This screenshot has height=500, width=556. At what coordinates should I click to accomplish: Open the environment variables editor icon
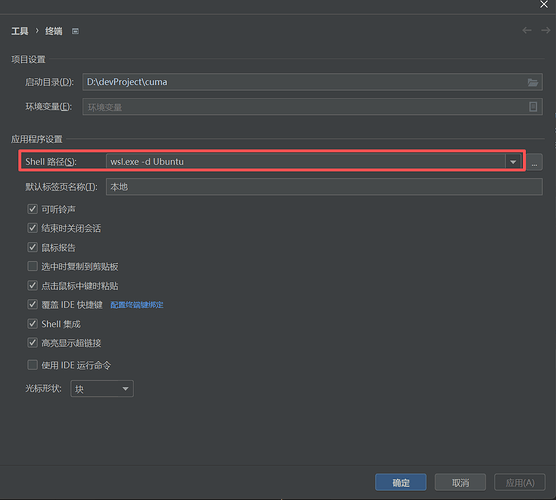533,107
